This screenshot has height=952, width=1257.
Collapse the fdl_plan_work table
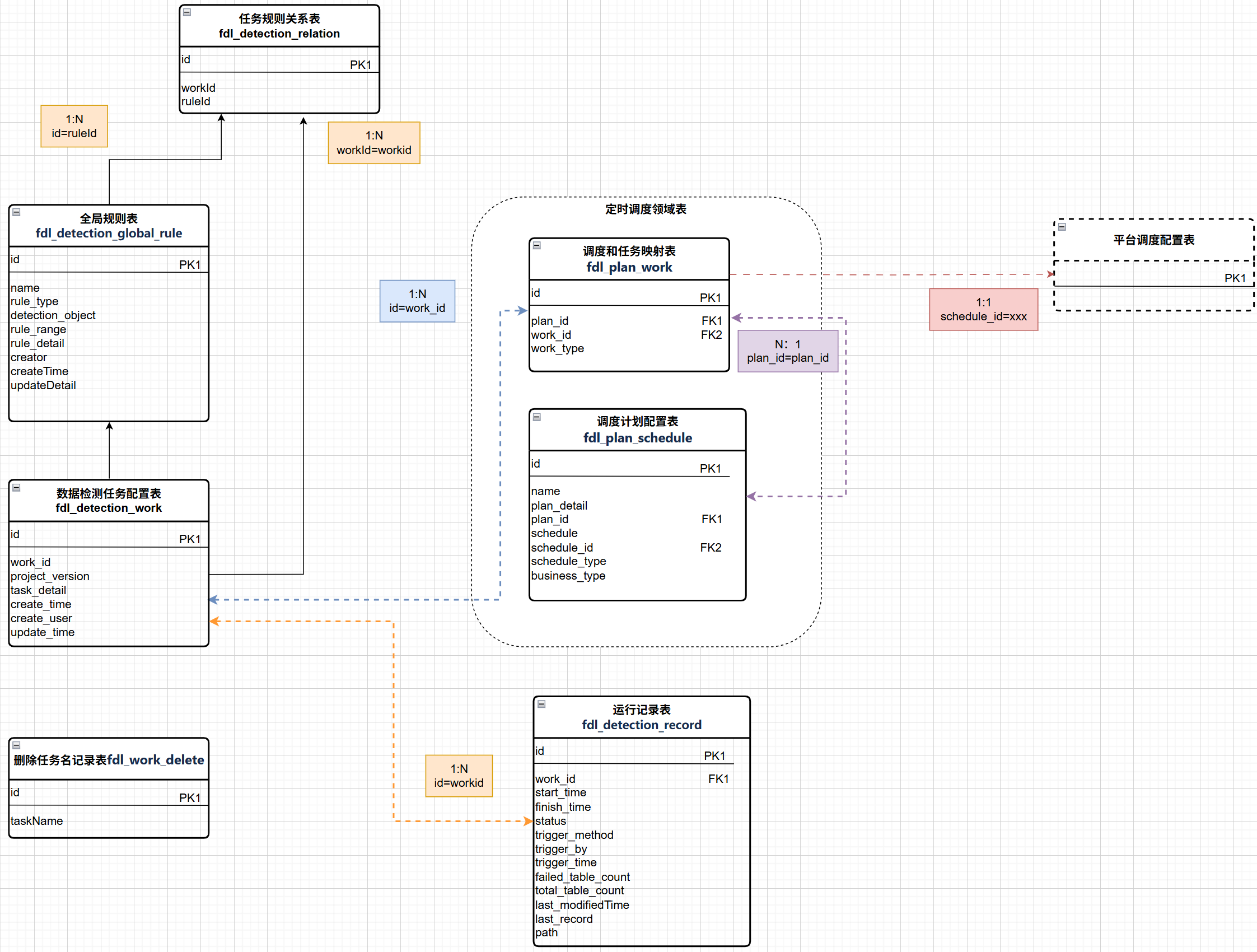click(x=536, y=246)
